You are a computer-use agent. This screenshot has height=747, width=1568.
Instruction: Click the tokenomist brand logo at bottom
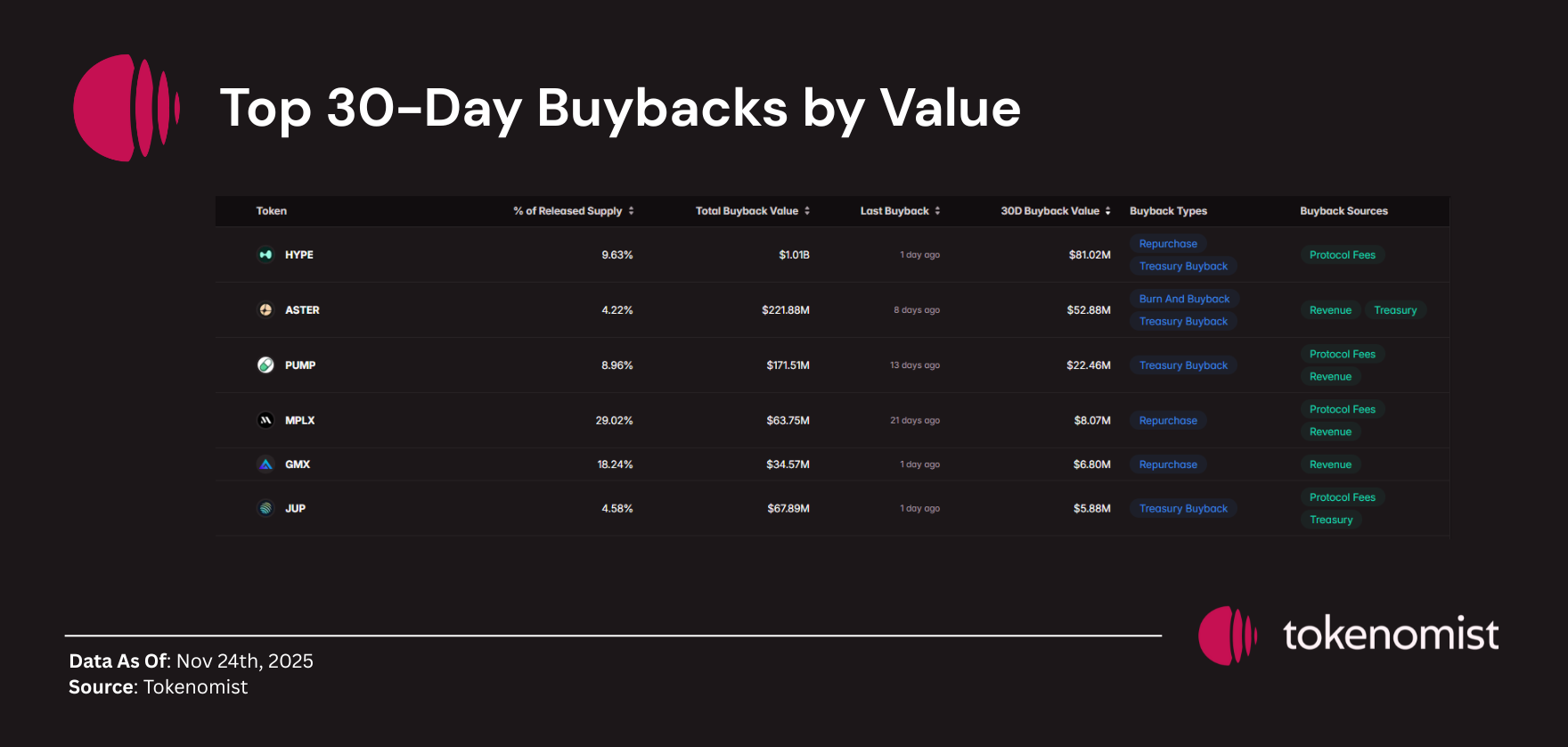1348,636
